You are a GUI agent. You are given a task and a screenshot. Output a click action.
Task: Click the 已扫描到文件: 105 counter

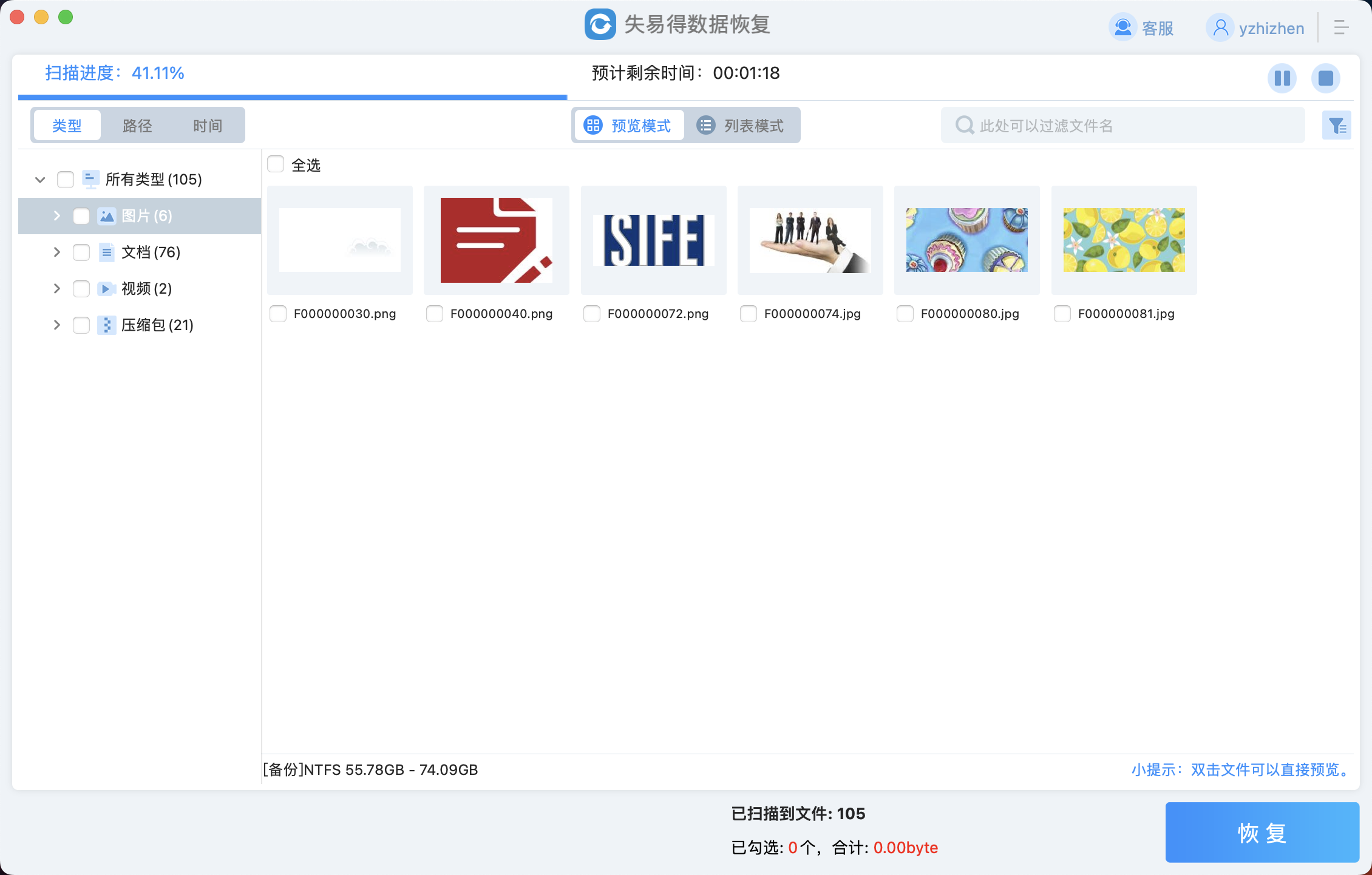(x=798, y=814)
